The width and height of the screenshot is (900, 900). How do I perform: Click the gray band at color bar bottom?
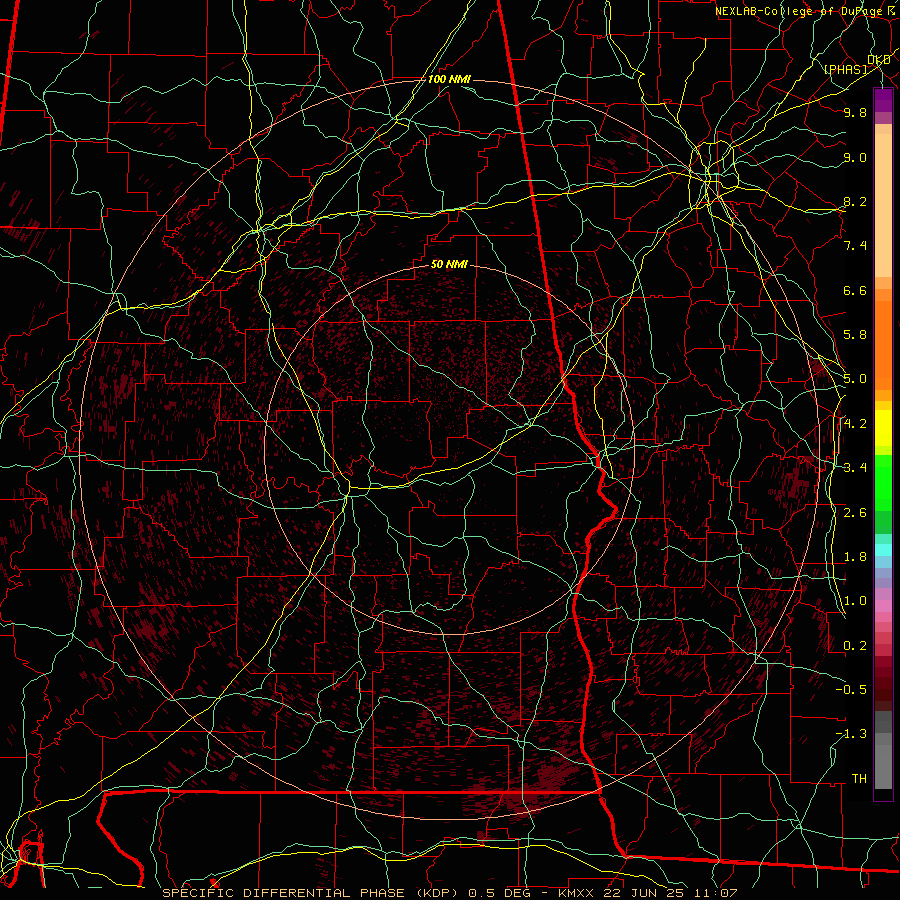coord(883,751)
